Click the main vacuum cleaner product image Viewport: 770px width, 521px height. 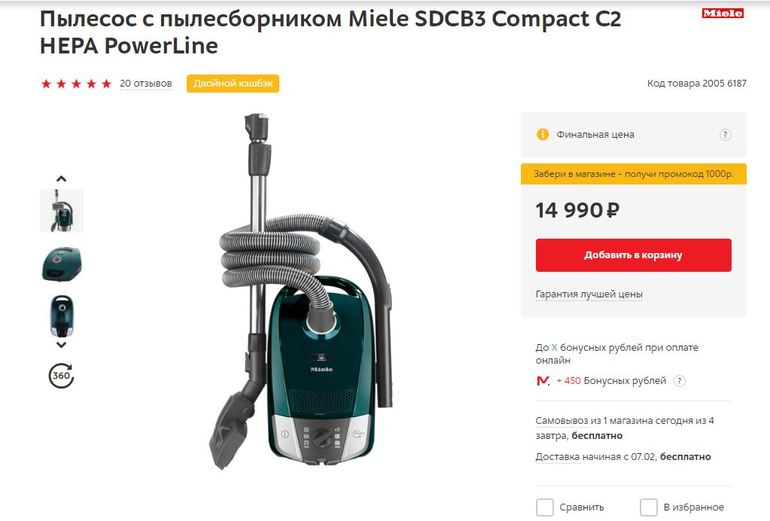tap(301, 291)
